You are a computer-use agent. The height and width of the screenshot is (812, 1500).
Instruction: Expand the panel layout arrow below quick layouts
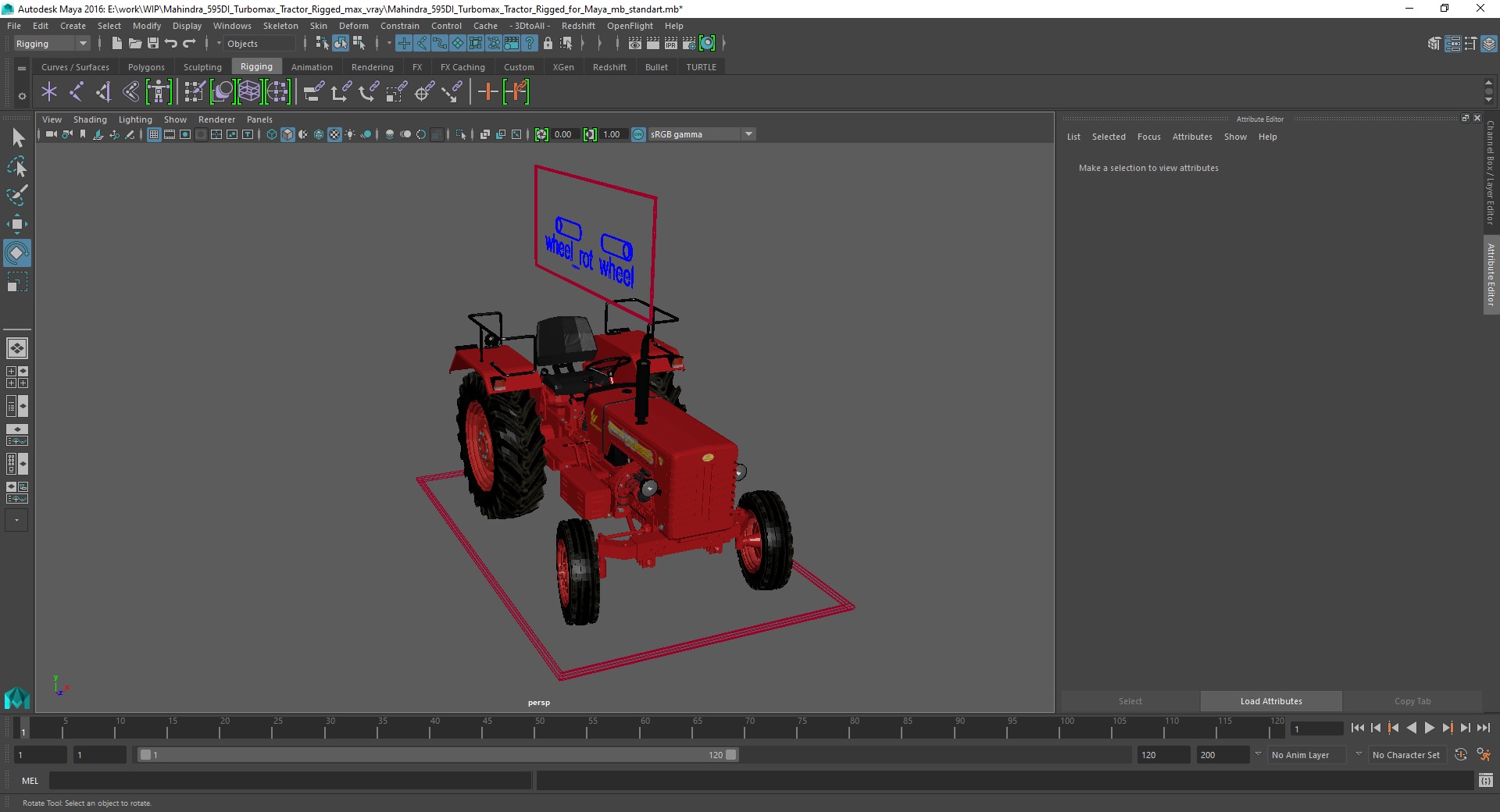(x=16, y=520)
